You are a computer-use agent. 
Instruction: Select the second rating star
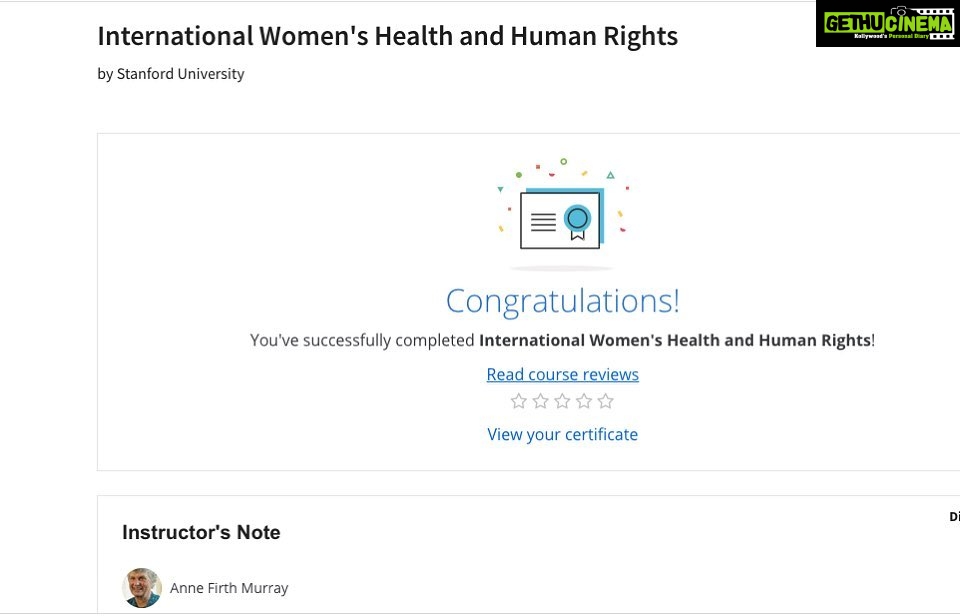[541, 402]
